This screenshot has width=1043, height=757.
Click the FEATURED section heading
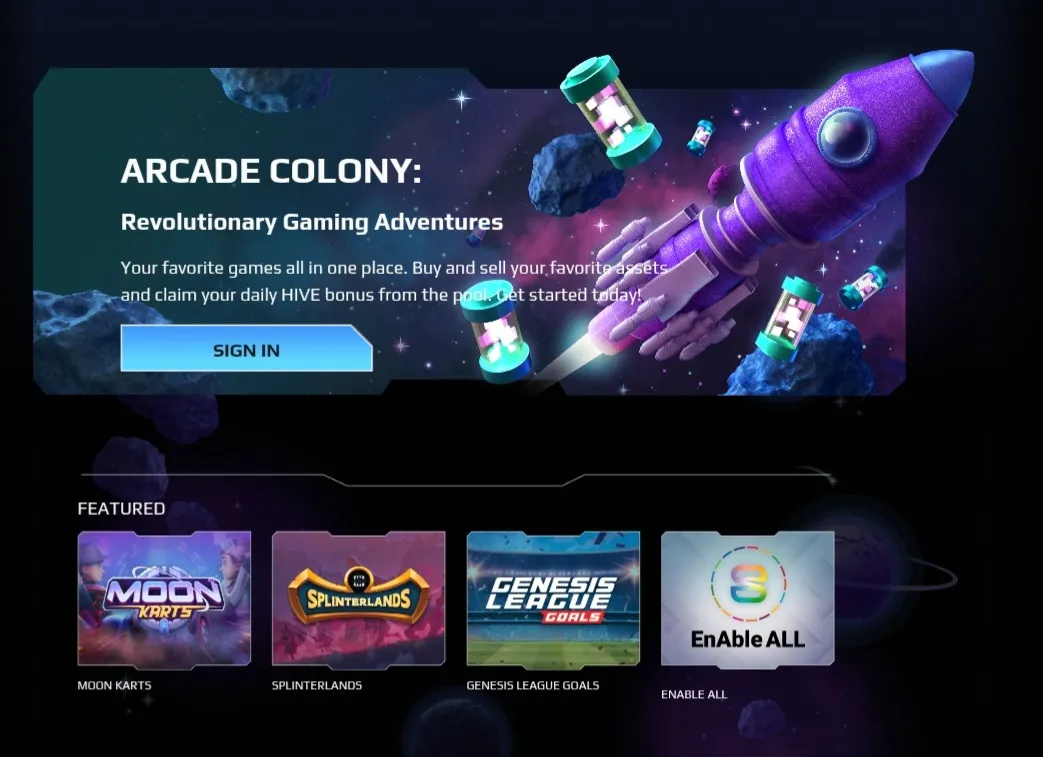(121, 509)
